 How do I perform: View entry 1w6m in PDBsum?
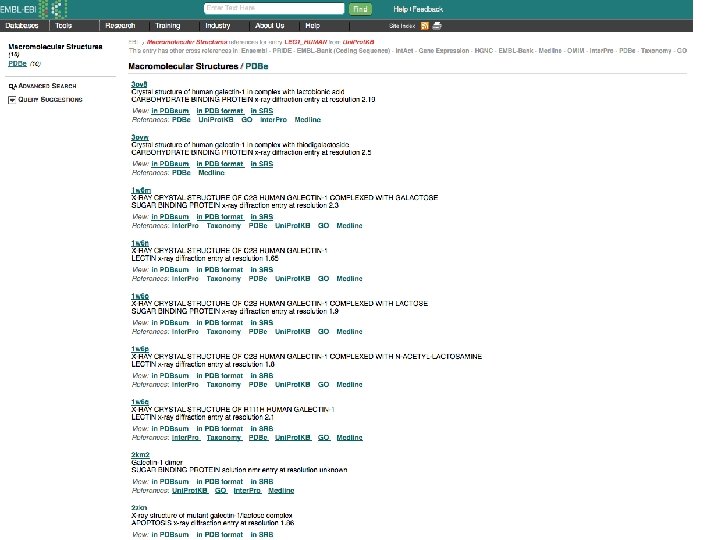[x=170, y=217]
